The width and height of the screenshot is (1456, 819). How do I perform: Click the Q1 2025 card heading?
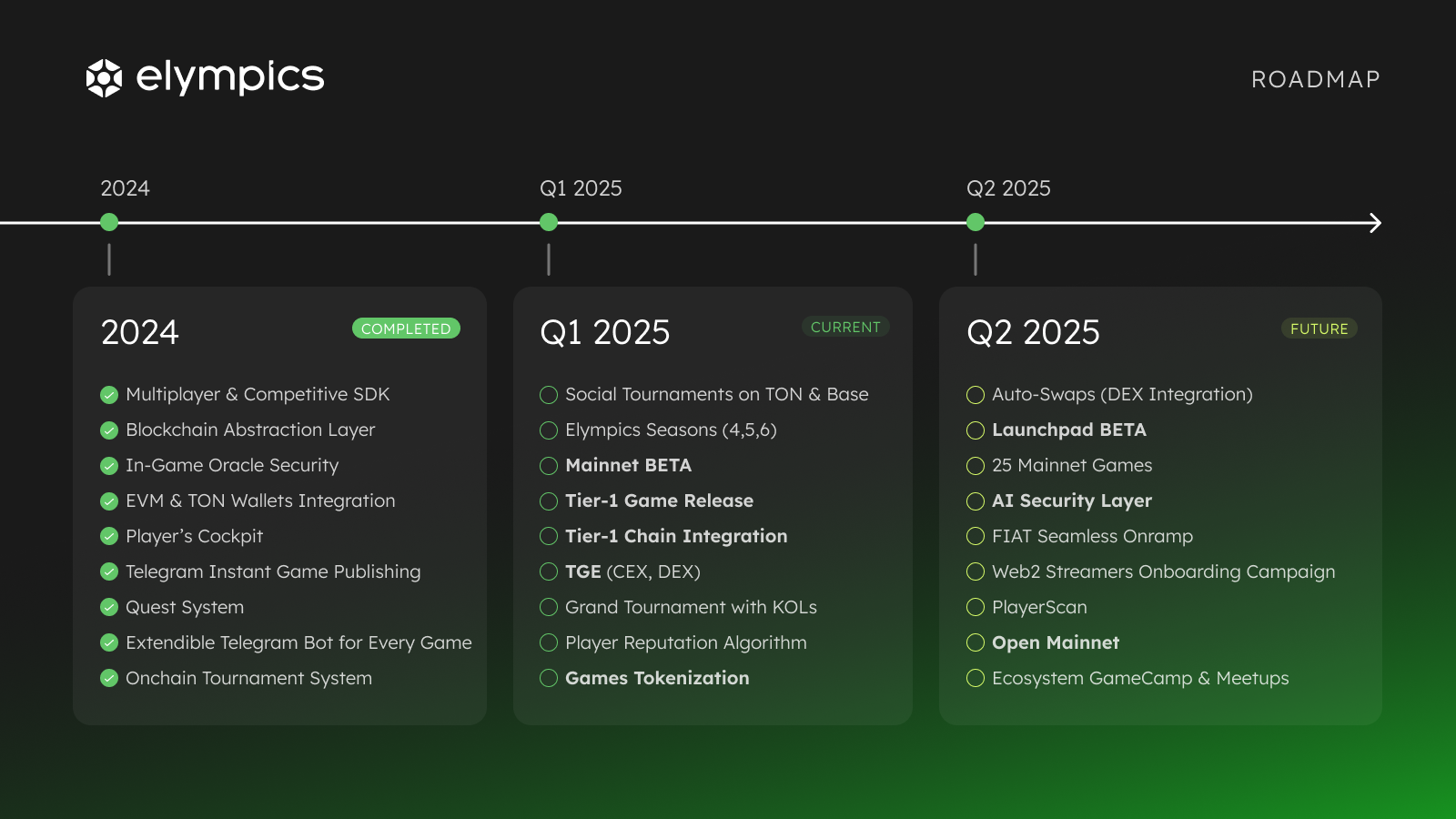(x=605, y=332)
